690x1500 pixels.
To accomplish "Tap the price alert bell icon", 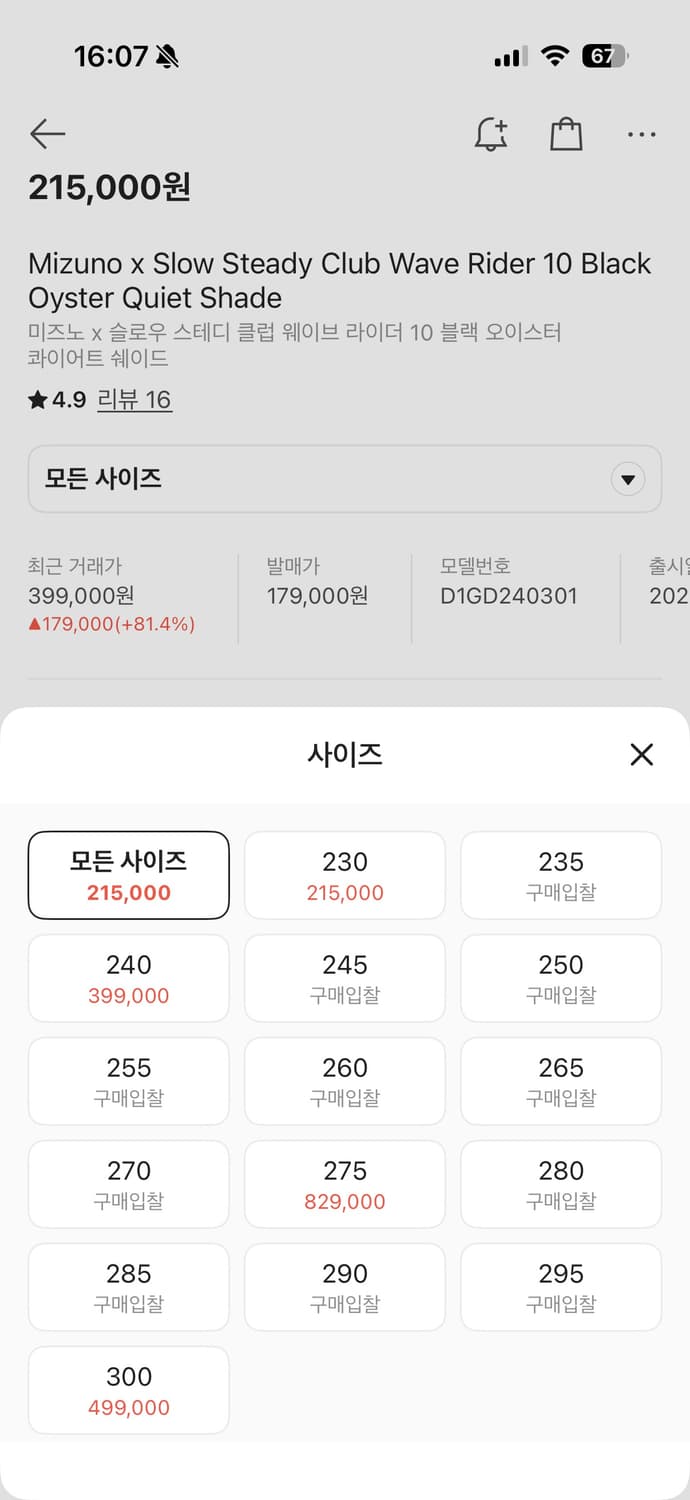I will coord(490,134).
